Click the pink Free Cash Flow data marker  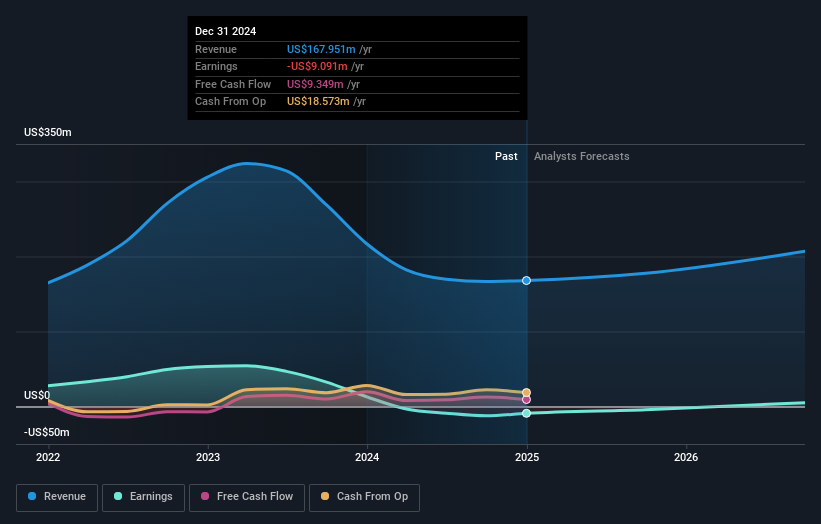(x=526, y=400)
